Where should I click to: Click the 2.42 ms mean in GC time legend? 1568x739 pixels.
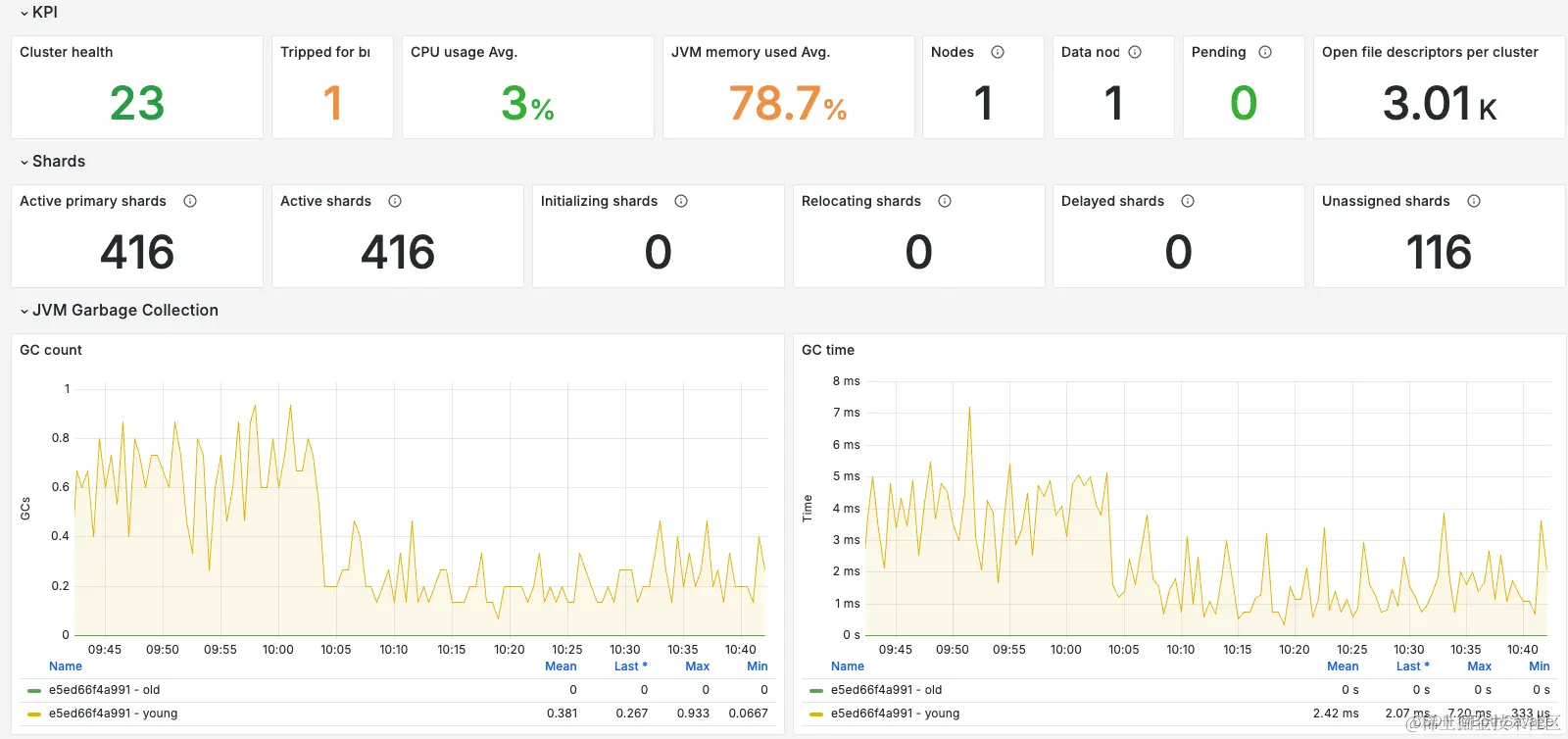1336,714
